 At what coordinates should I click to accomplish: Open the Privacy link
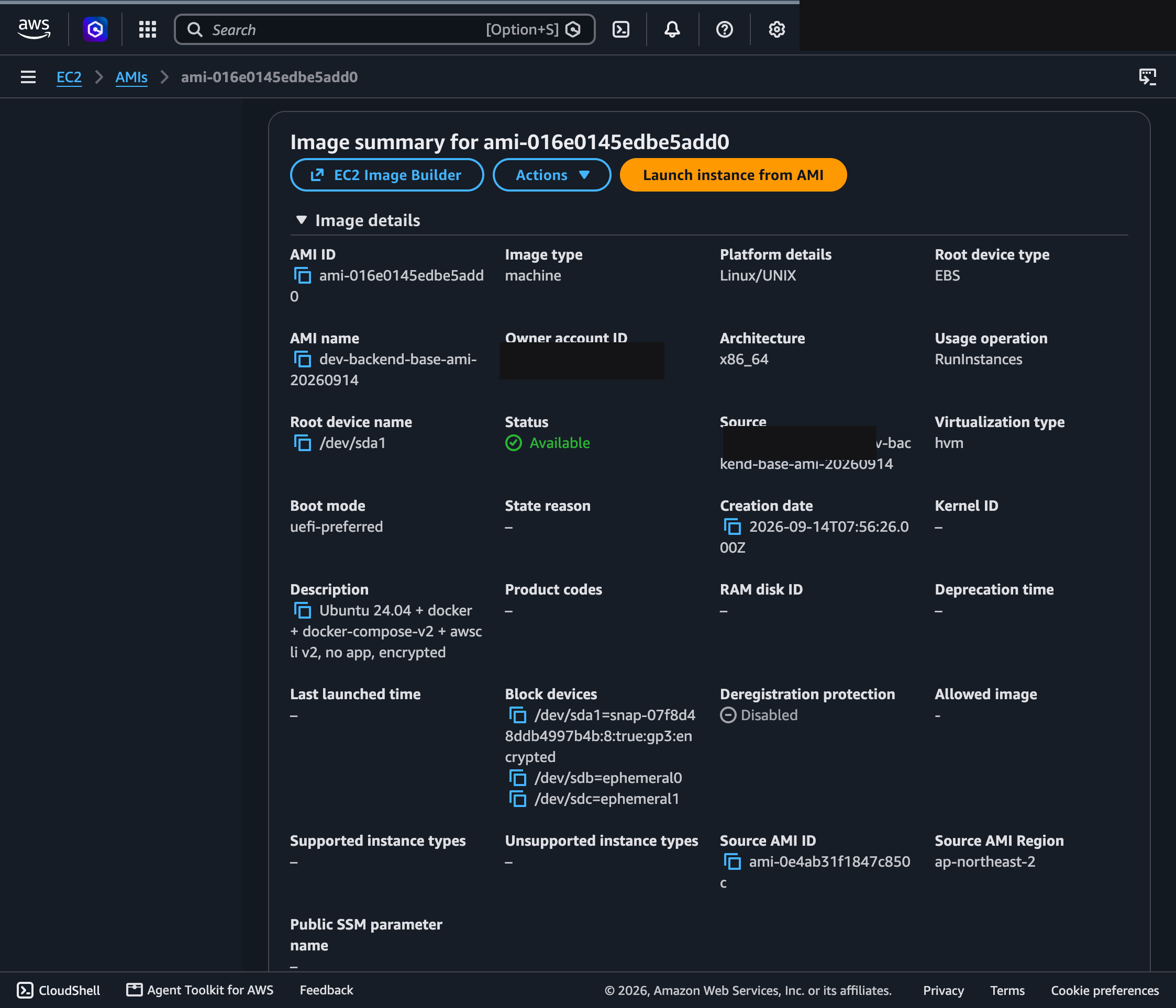(x=944, y=990)
